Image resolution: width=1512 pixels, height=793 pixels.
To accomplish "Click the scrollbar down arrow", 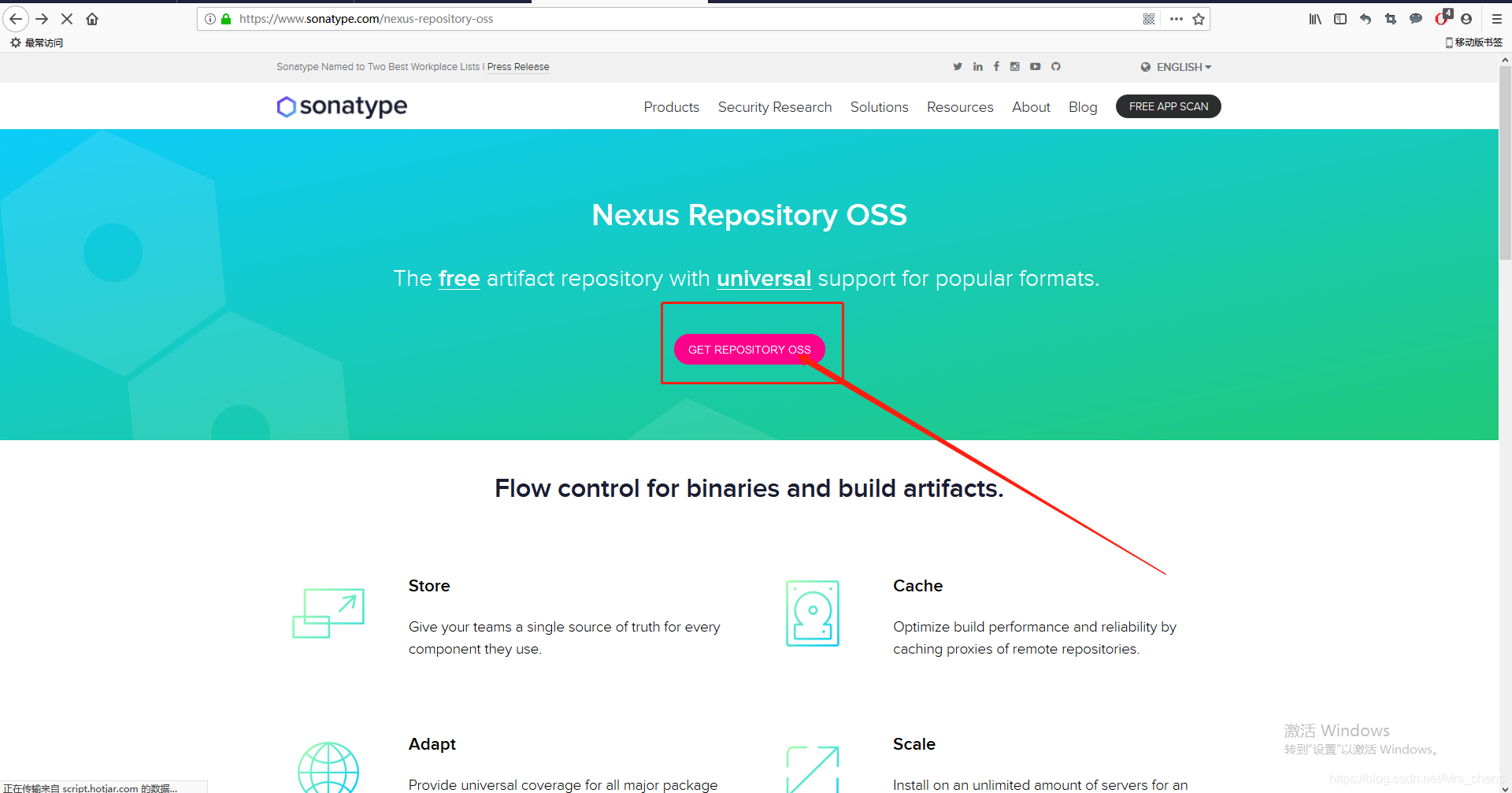I will pyautogui.click(x=1505, y=787).
